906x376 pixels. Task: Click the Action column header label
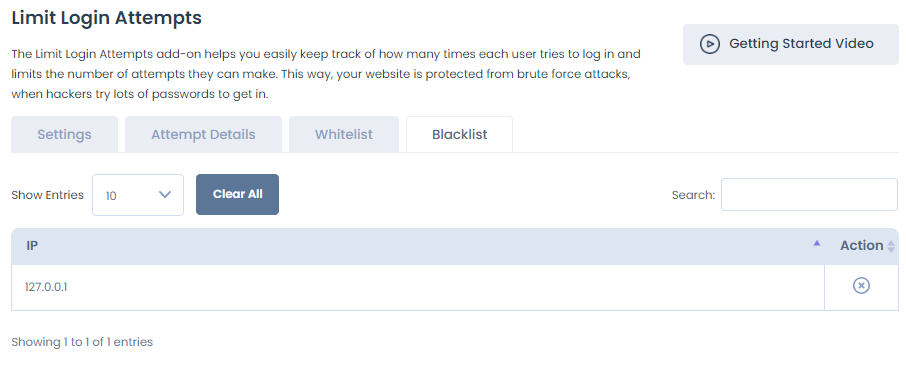[x=862, y=245]
